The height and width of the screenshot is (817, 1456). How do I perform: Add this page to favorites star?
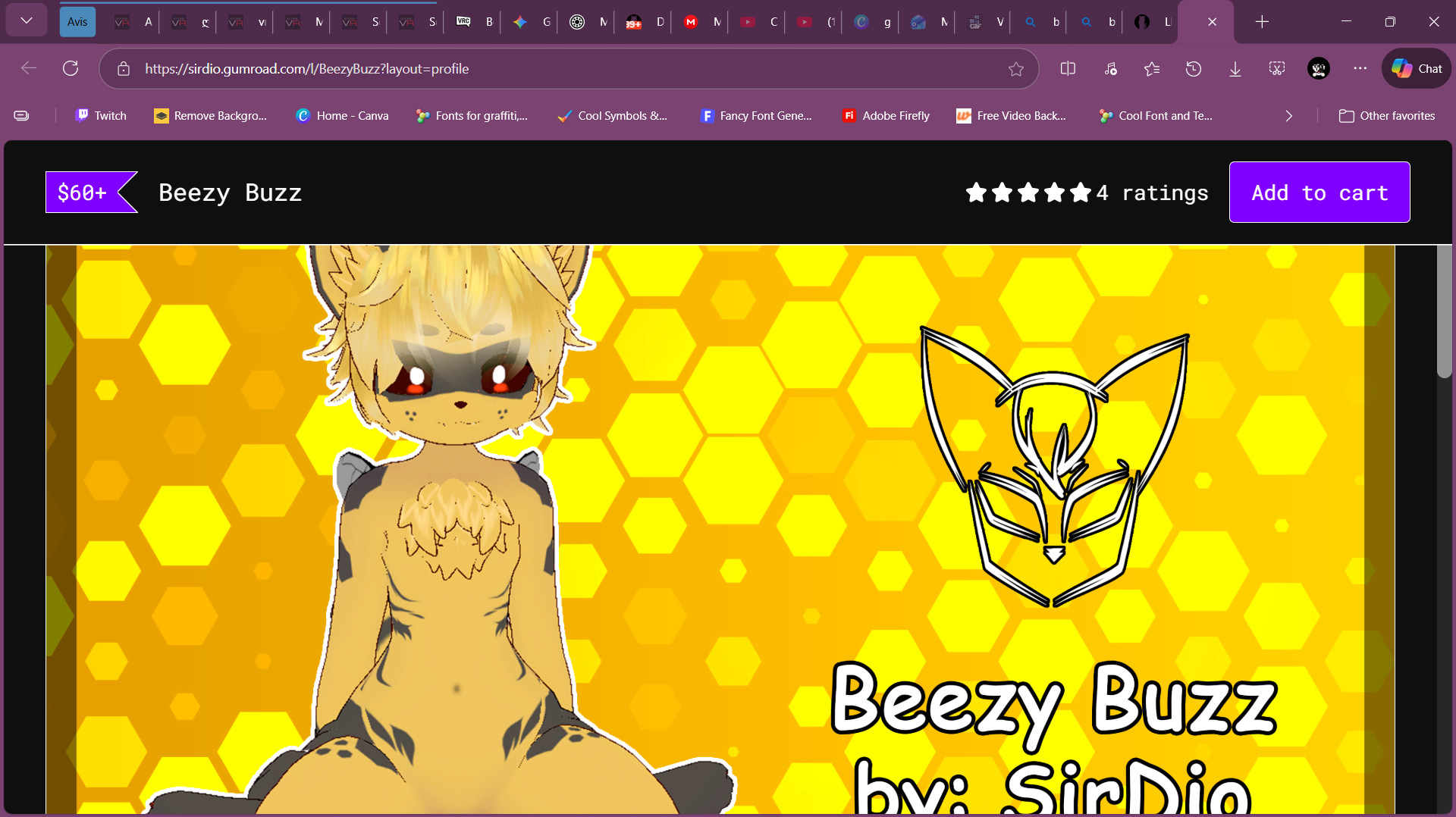coord(1016,69)
